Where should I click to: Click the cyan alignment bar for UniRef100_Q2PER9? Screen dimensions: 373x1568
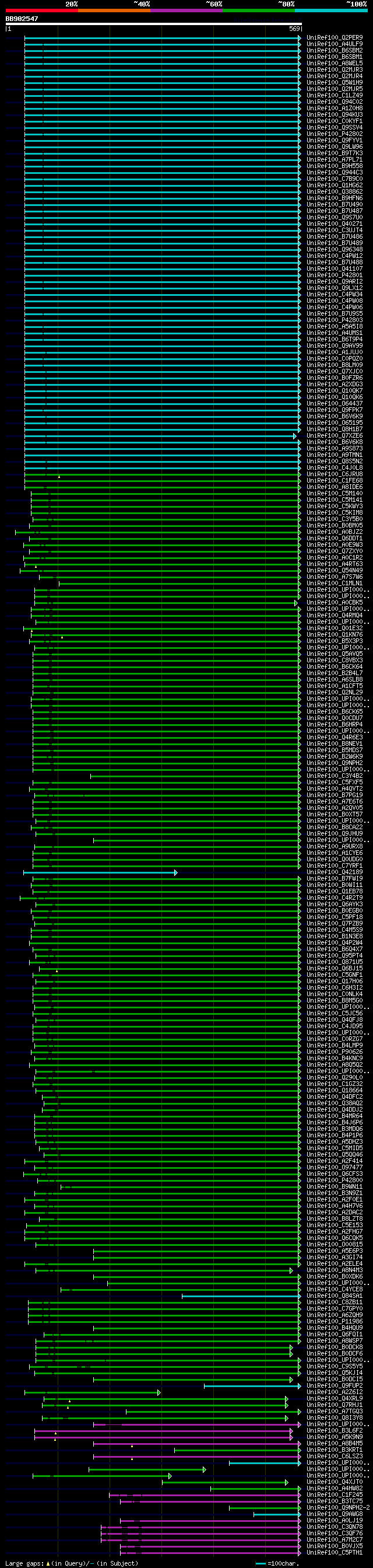[x=162, y=38]
